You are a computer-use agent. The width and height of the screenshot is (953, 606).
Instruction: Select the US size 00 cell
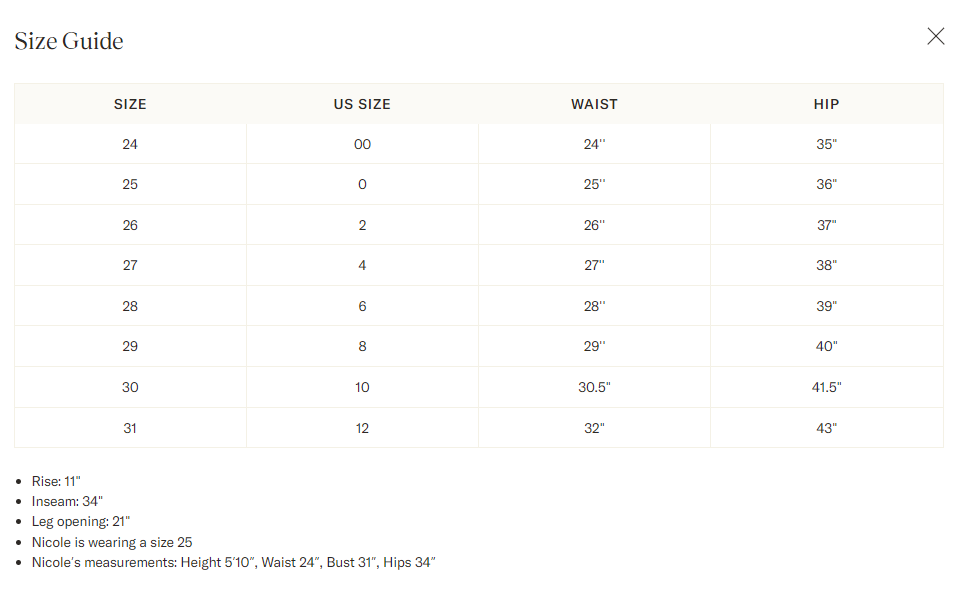(x=362, y=144)
